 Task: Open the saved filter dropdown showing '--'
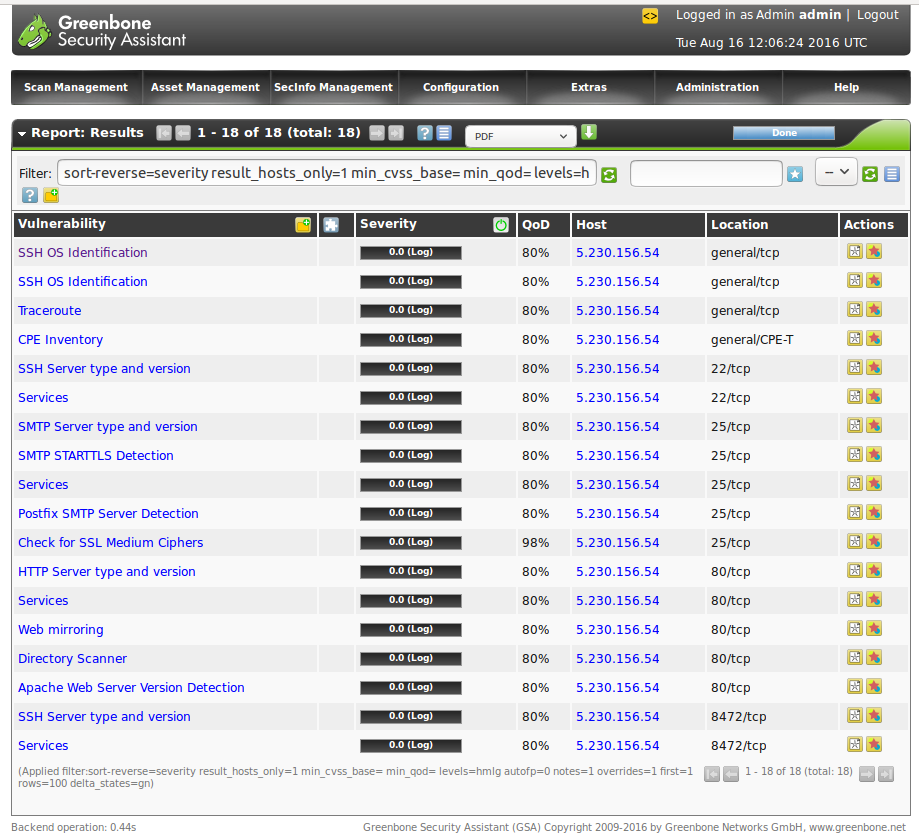pos(836,172)
